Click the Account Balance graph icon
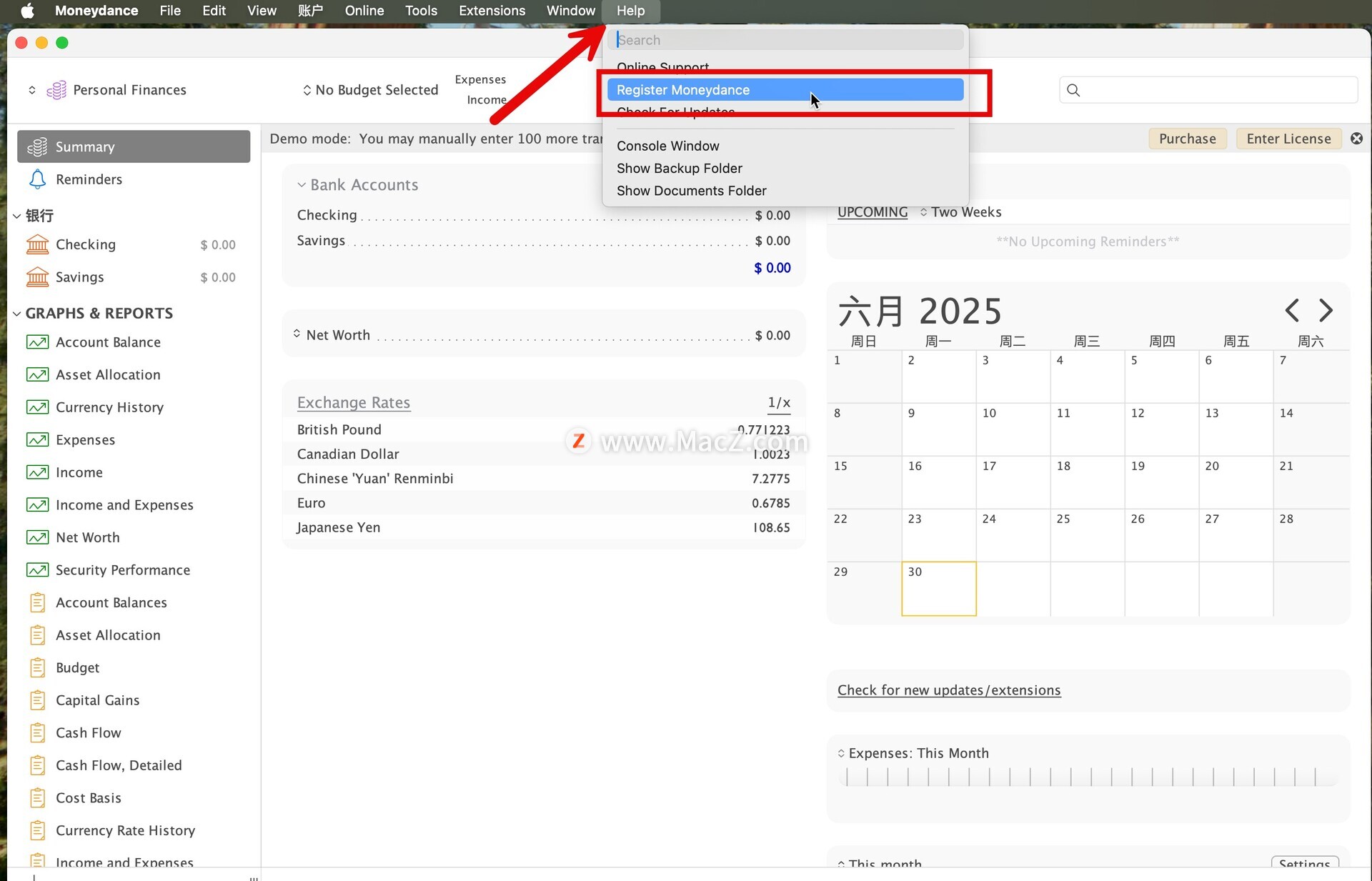This screenshot has height=881, width=1372. (37, 342)
